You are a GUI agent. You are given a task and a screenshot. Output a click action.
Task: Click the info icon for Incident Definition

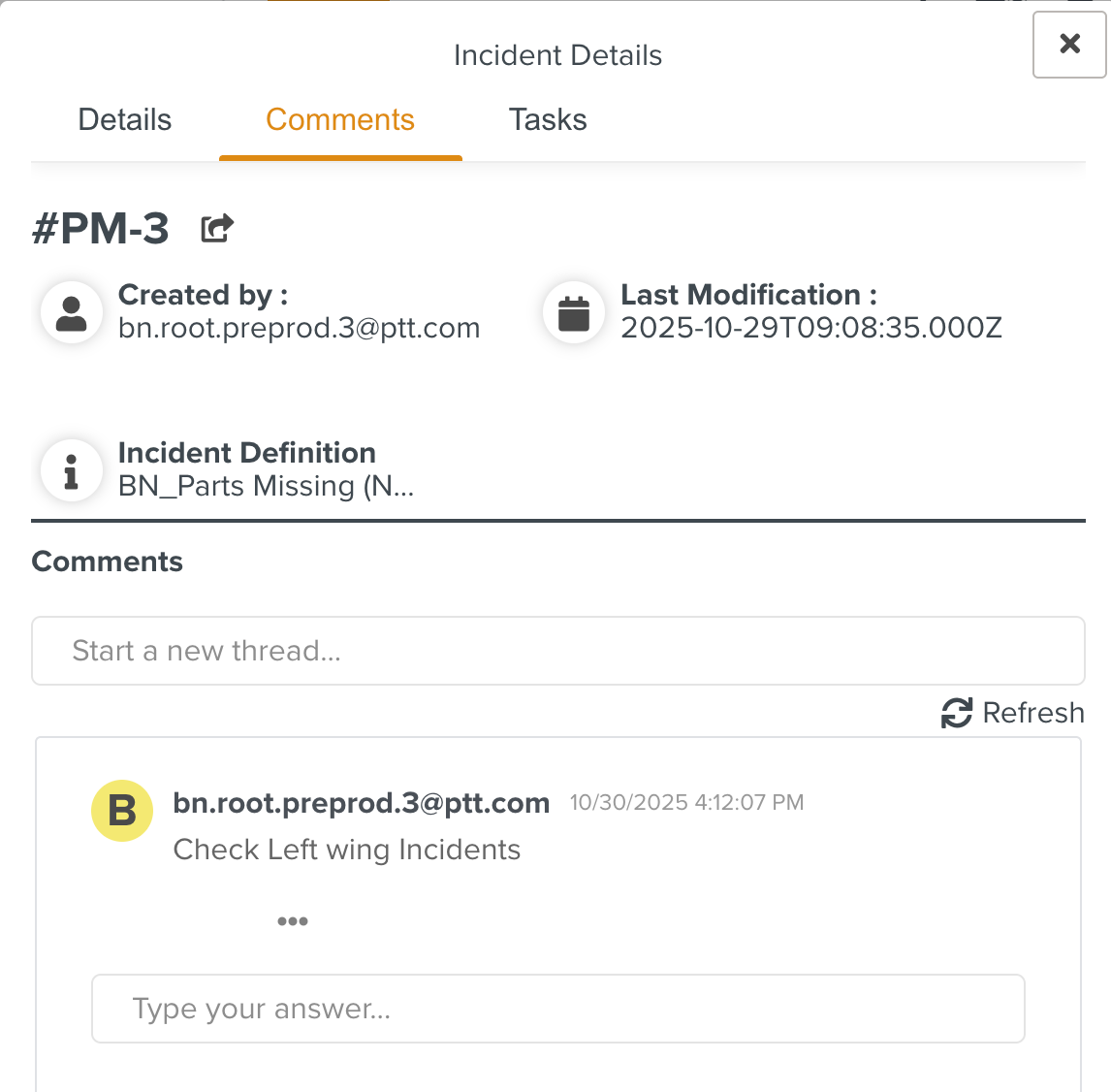72,471
